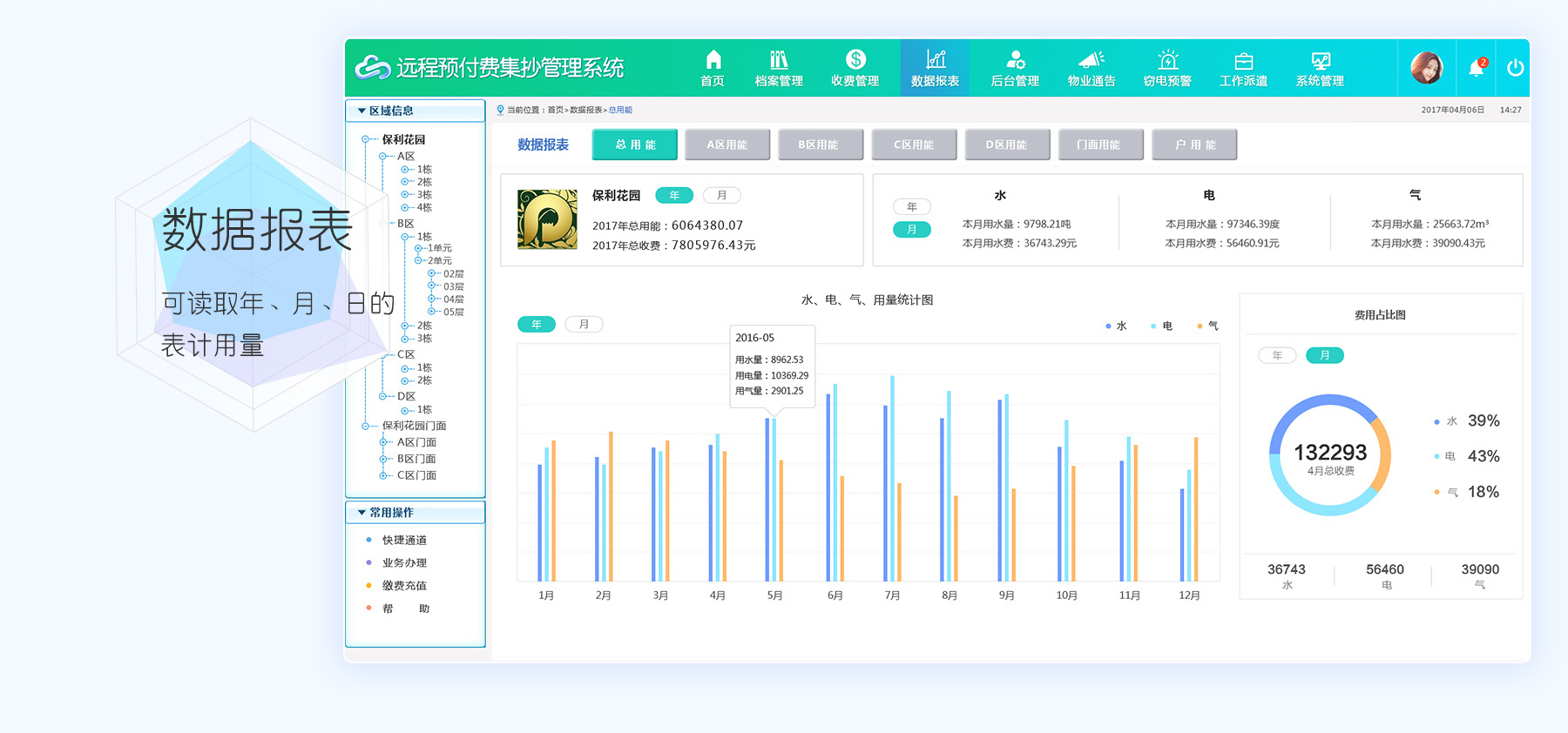Click the notification bell icon
Image resolution: width=1568 pixels, height=733 pixels.
tap(1477, 68)
